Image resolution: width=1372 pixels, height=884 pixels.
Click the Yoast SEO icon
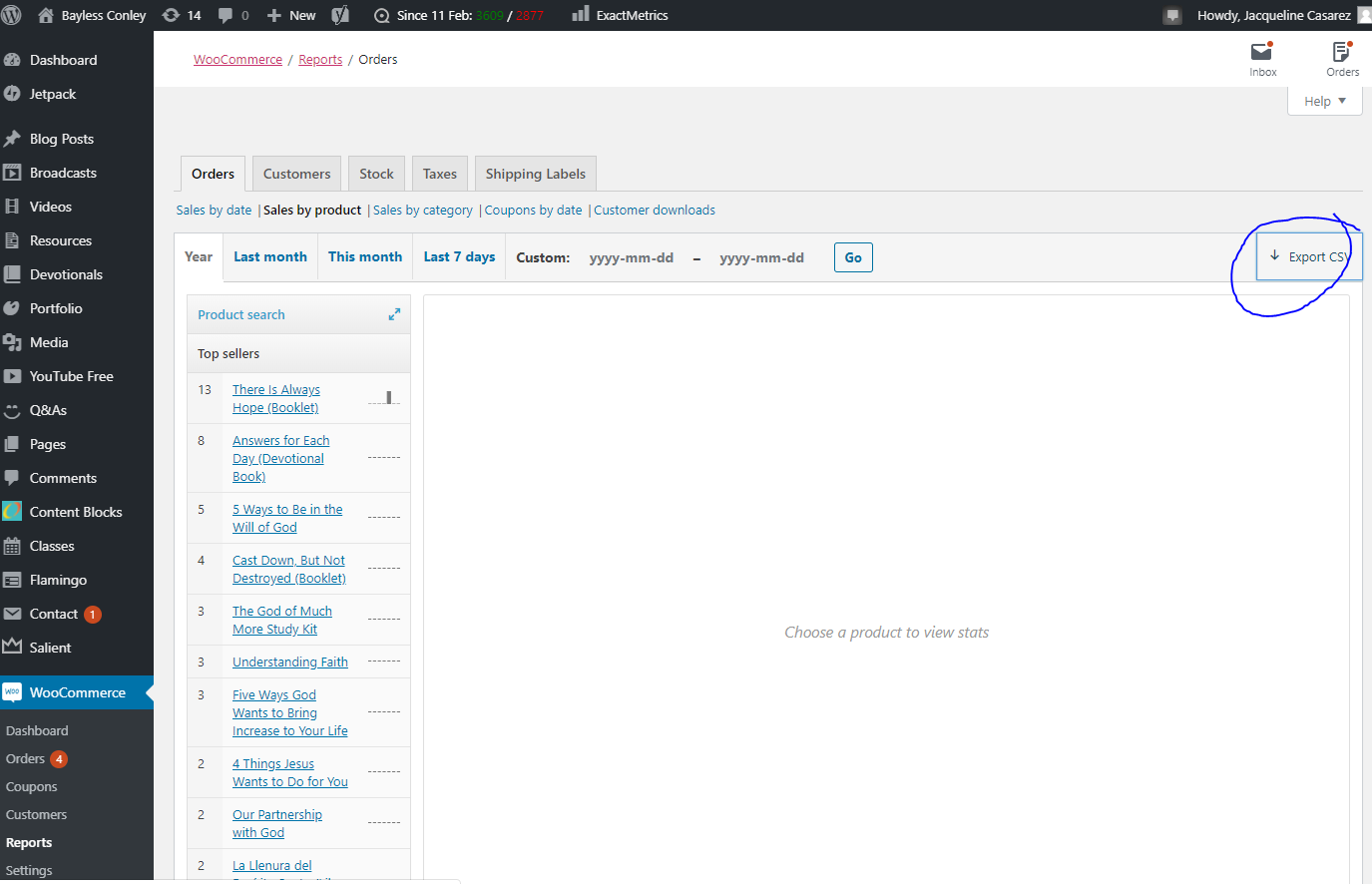(340, 14)
